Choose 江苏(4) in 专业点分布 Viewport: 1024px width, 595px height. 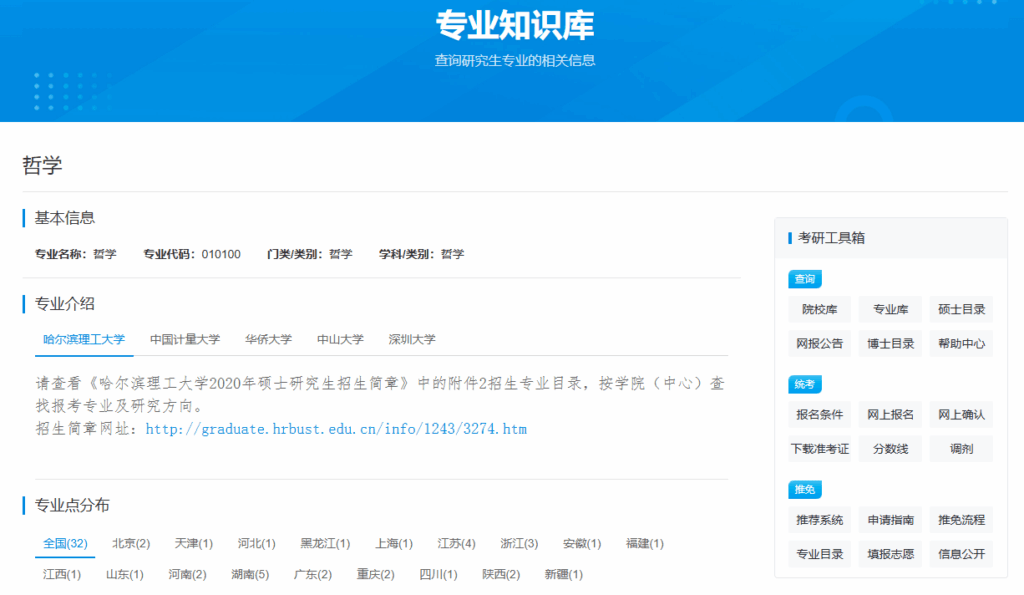coord(456,543)
